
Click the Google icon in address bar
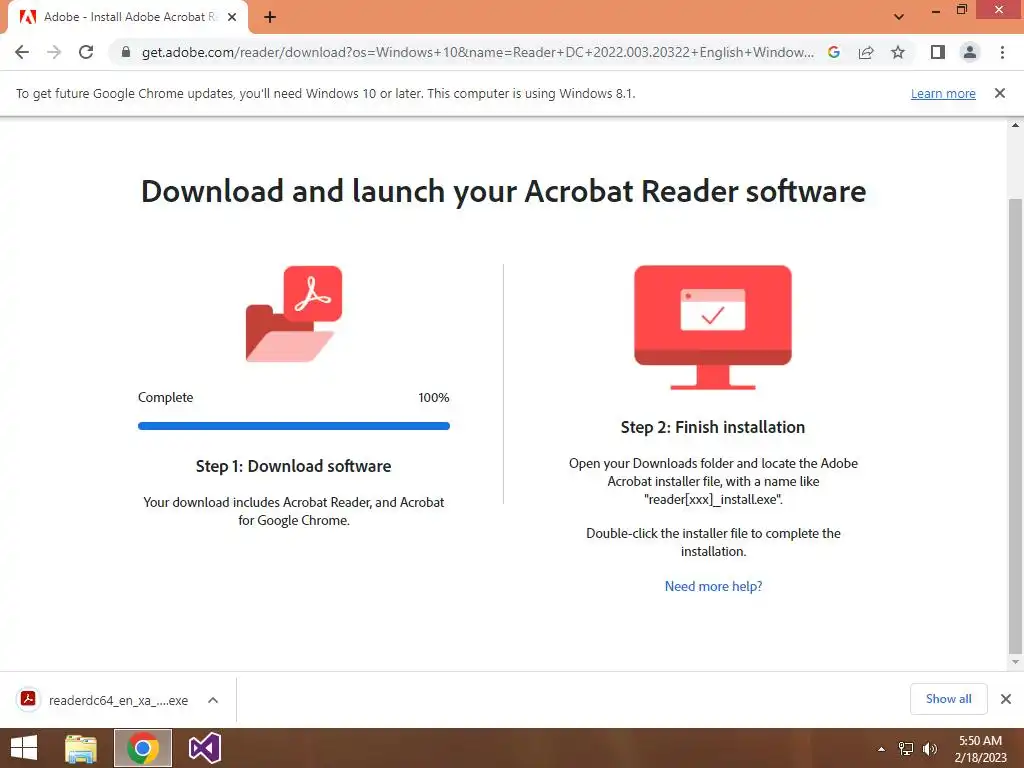coord(834,52)
